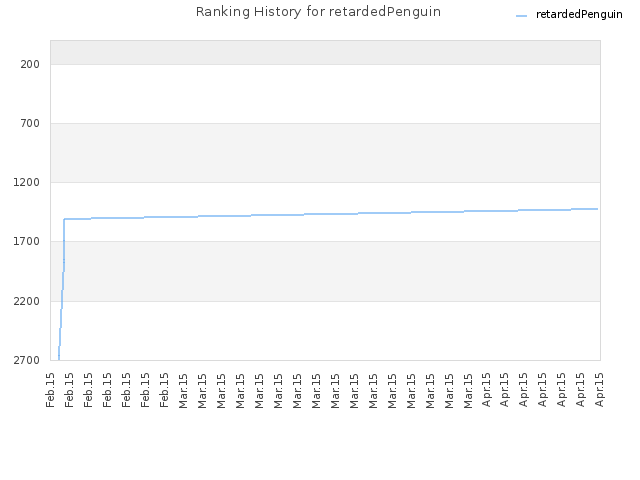This screenshot has width=640, height=480.
Task: Click the ranking line's right end point
Action: click(597, 209)
